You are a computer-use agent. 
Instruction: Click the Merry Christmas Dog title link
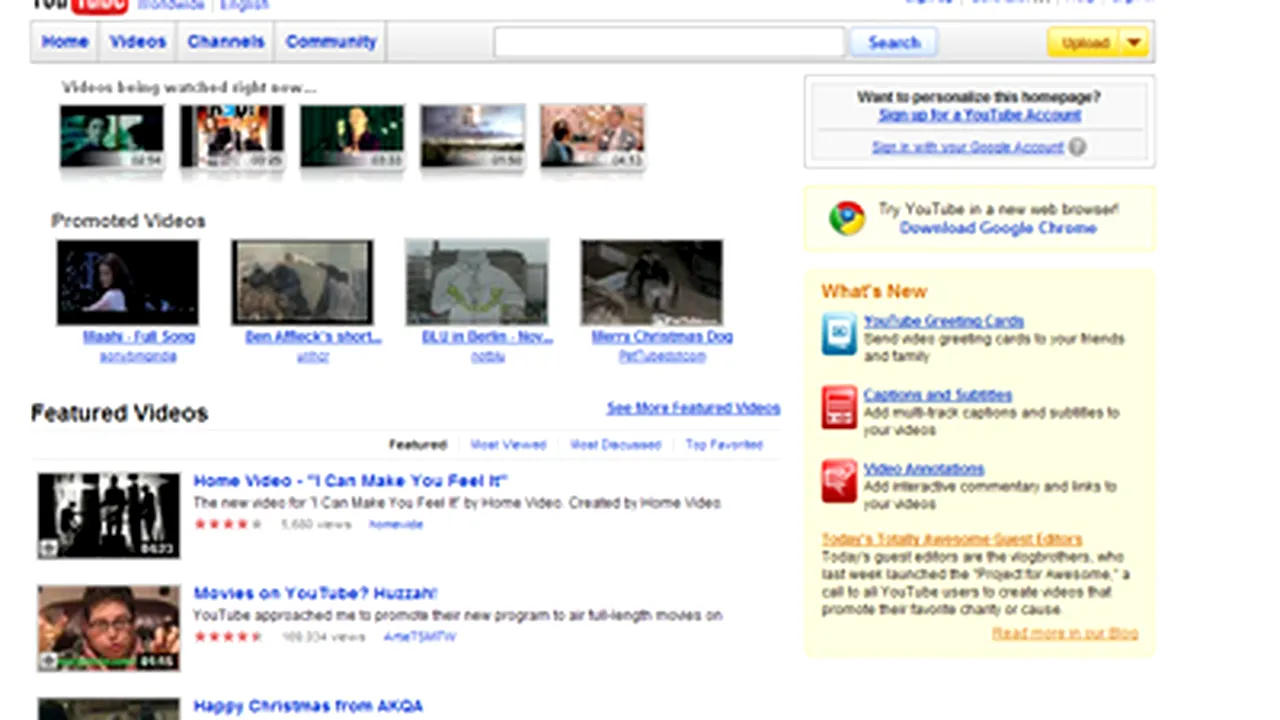pos(662,337)
